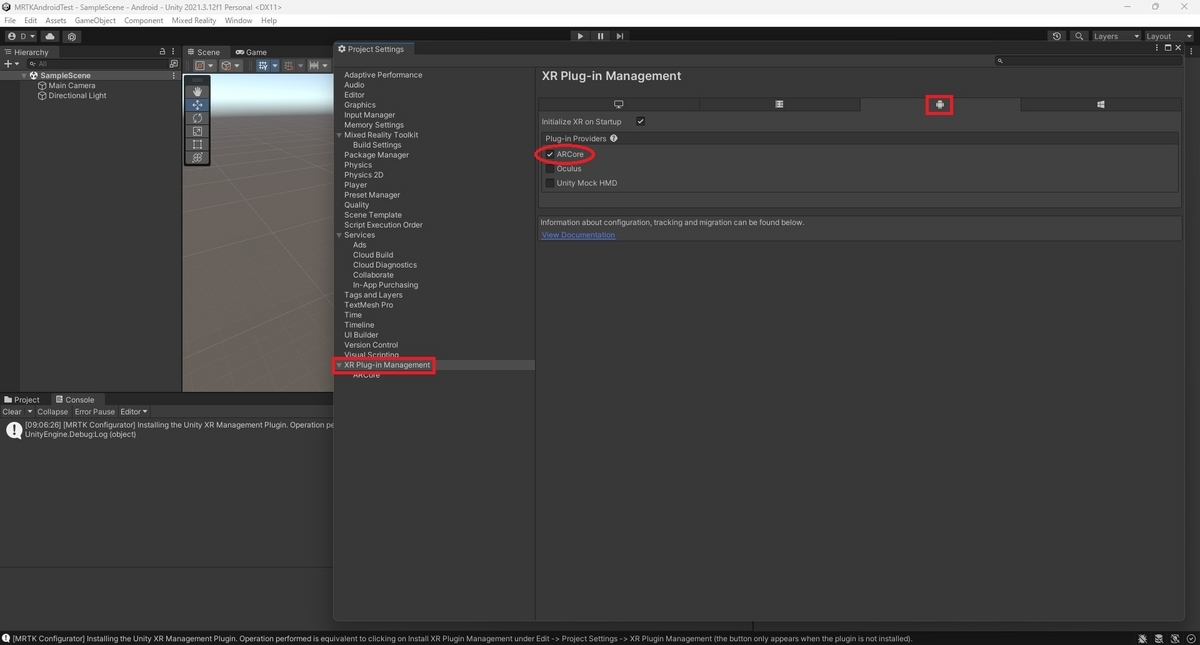Enable the Oculus plug-in provider
Image resolution: width=1200 pixels, height=645 pixels.
tap(550, 168)
